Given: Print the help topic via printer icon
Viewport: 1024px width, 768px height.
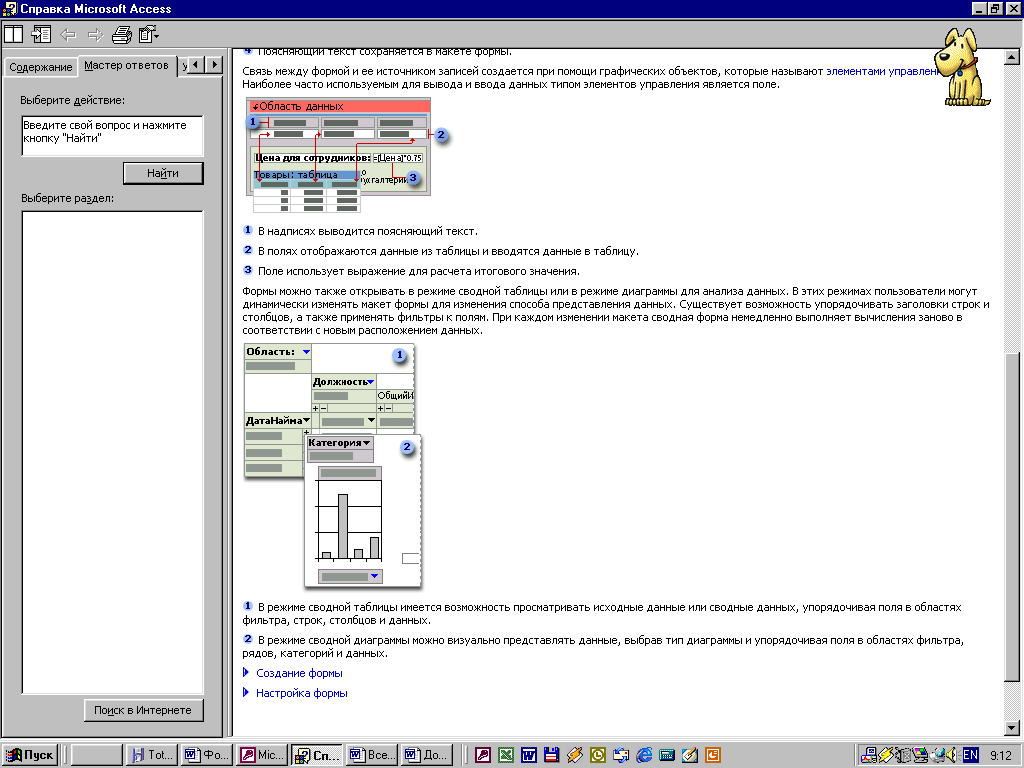Looking at the screenshot, I should click(x=122, y=35).
